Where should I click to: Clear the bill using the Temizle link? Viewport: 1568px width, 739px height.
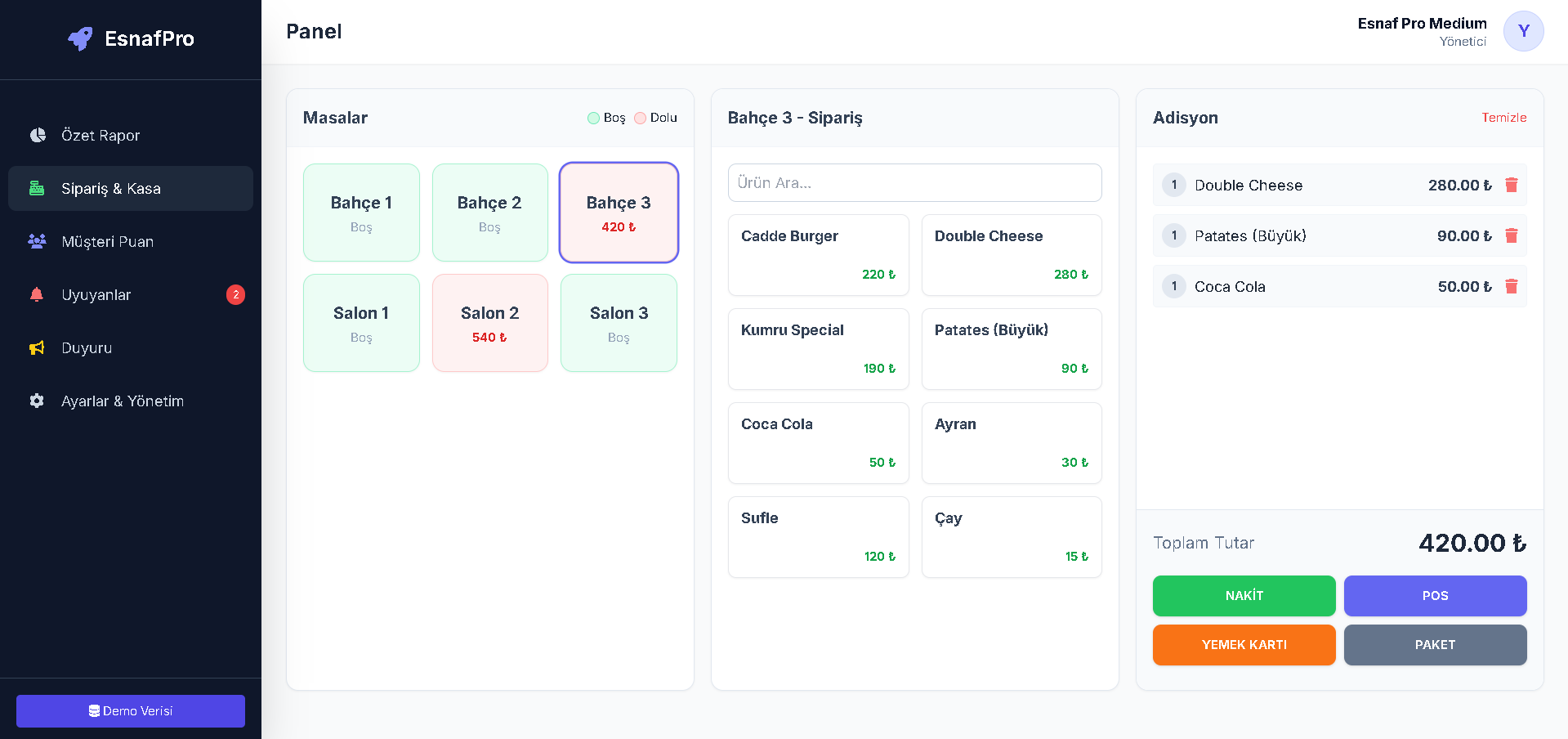coord(1503,118)
